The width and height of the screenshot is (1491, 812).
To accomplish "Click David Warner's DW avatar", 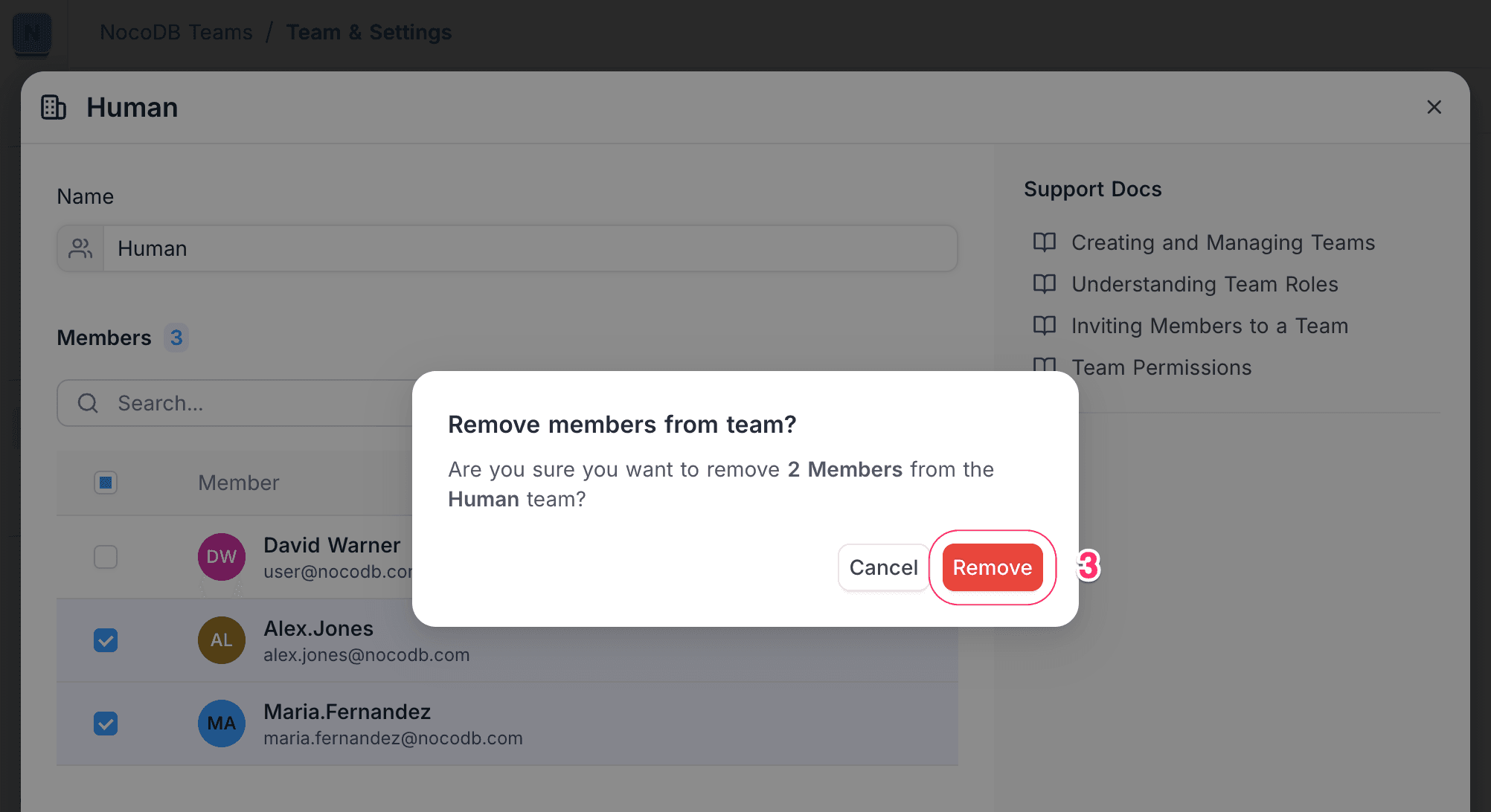I will (x=221, y=557).
